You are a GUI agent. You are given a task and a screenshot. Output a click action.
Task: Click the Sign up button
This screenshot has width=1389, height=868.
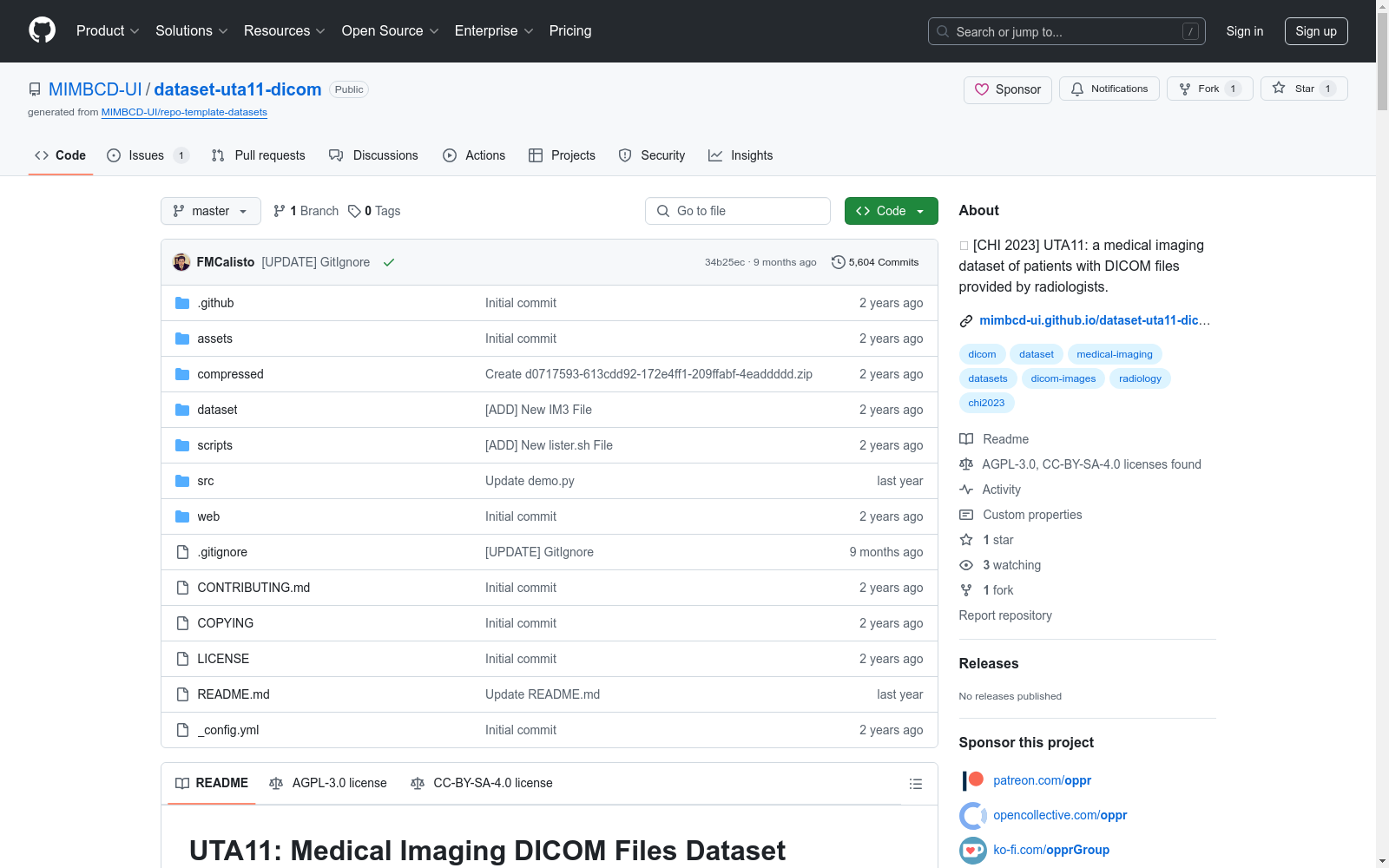tap(1316, 31)
